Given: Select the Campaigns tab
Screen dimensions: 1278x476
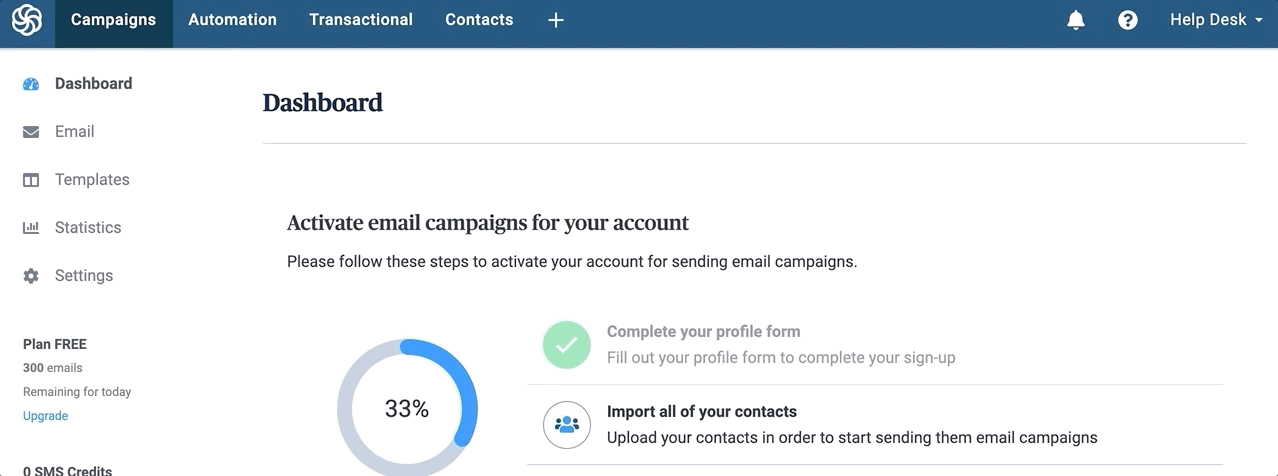Looking at the screenshot, I should 113,20.
